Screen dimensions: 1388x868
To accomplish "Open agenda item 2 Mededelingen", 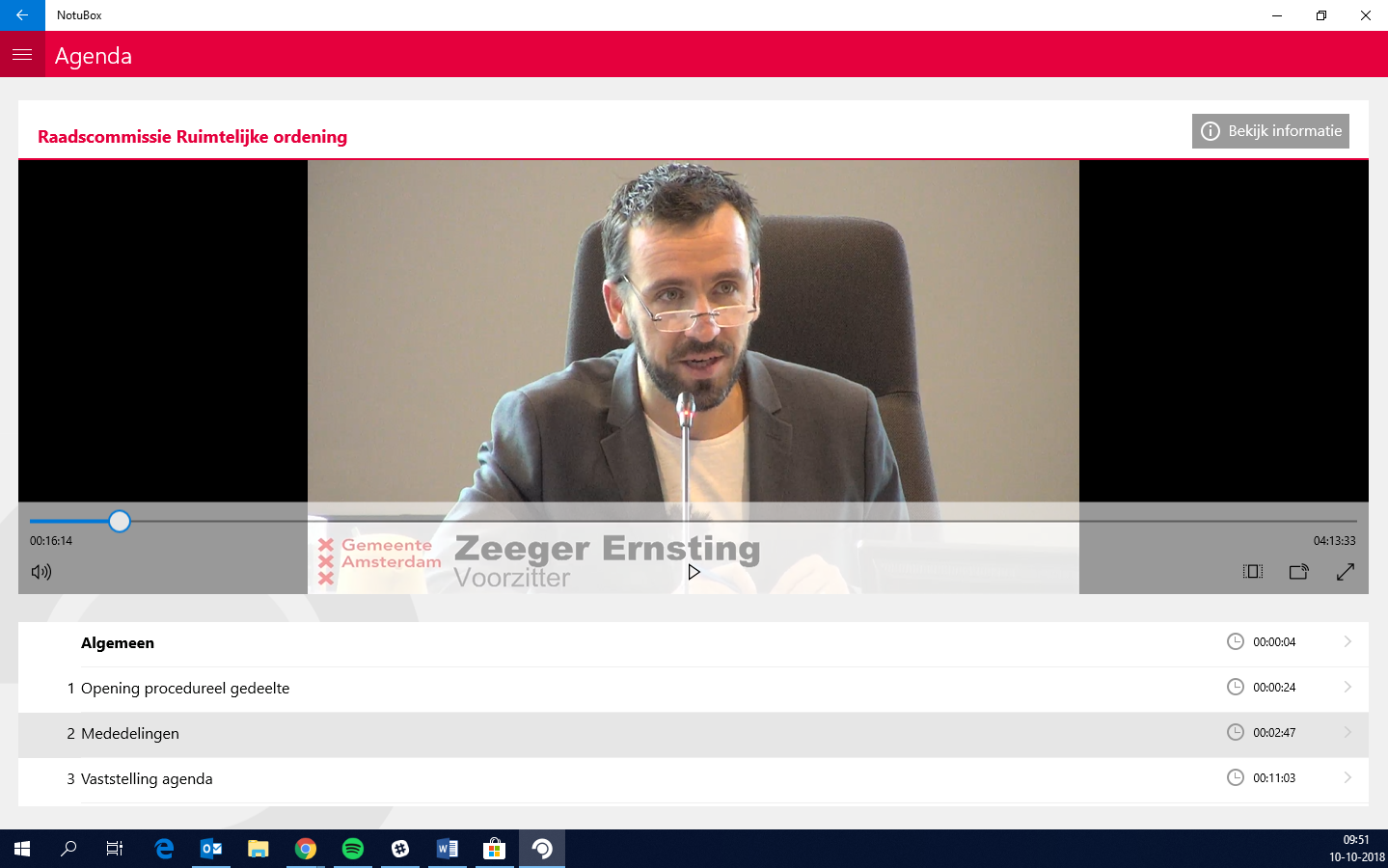I will (694, 734).
